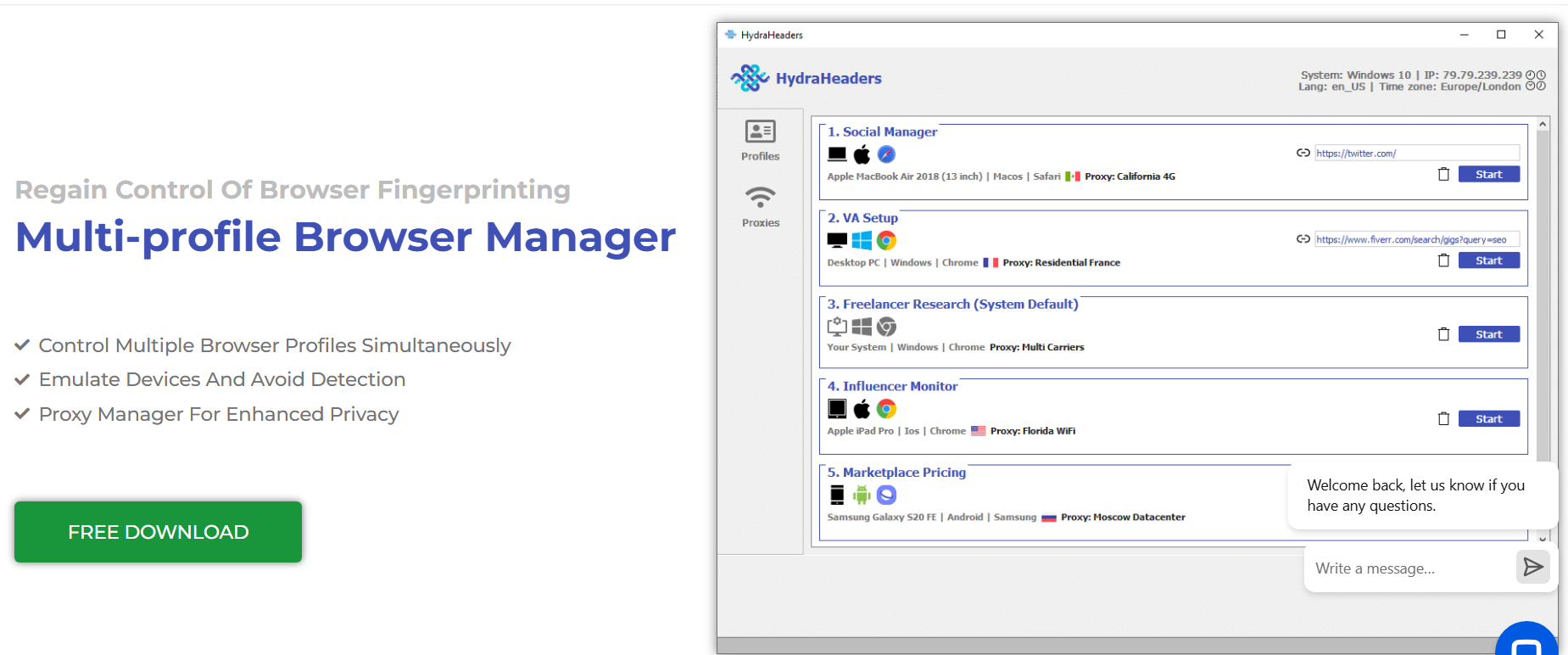
Task: Delete Influencer Monitor profile via trash icon
Action: click(x=1443, y=418)
